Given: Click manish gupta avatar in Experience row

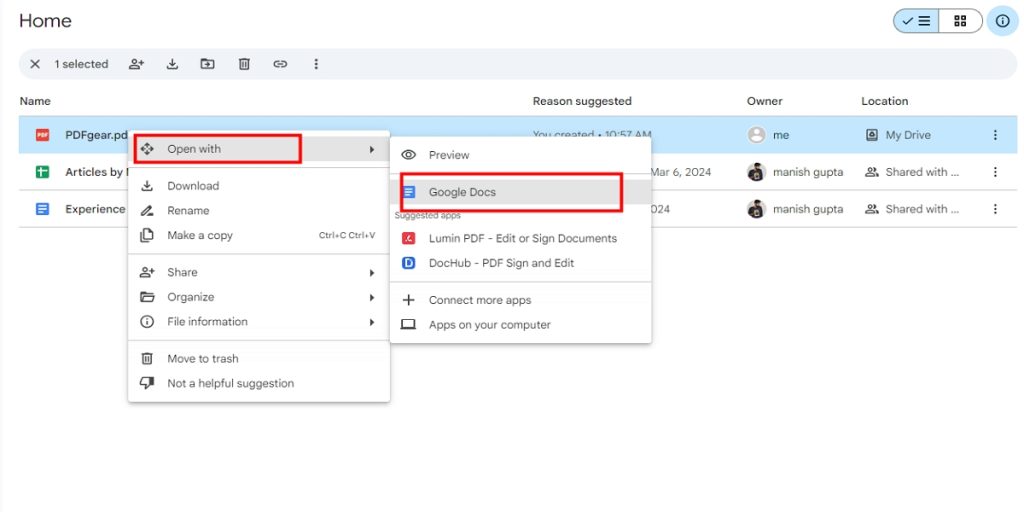Looking at the screenshot, I should [756, 210].
